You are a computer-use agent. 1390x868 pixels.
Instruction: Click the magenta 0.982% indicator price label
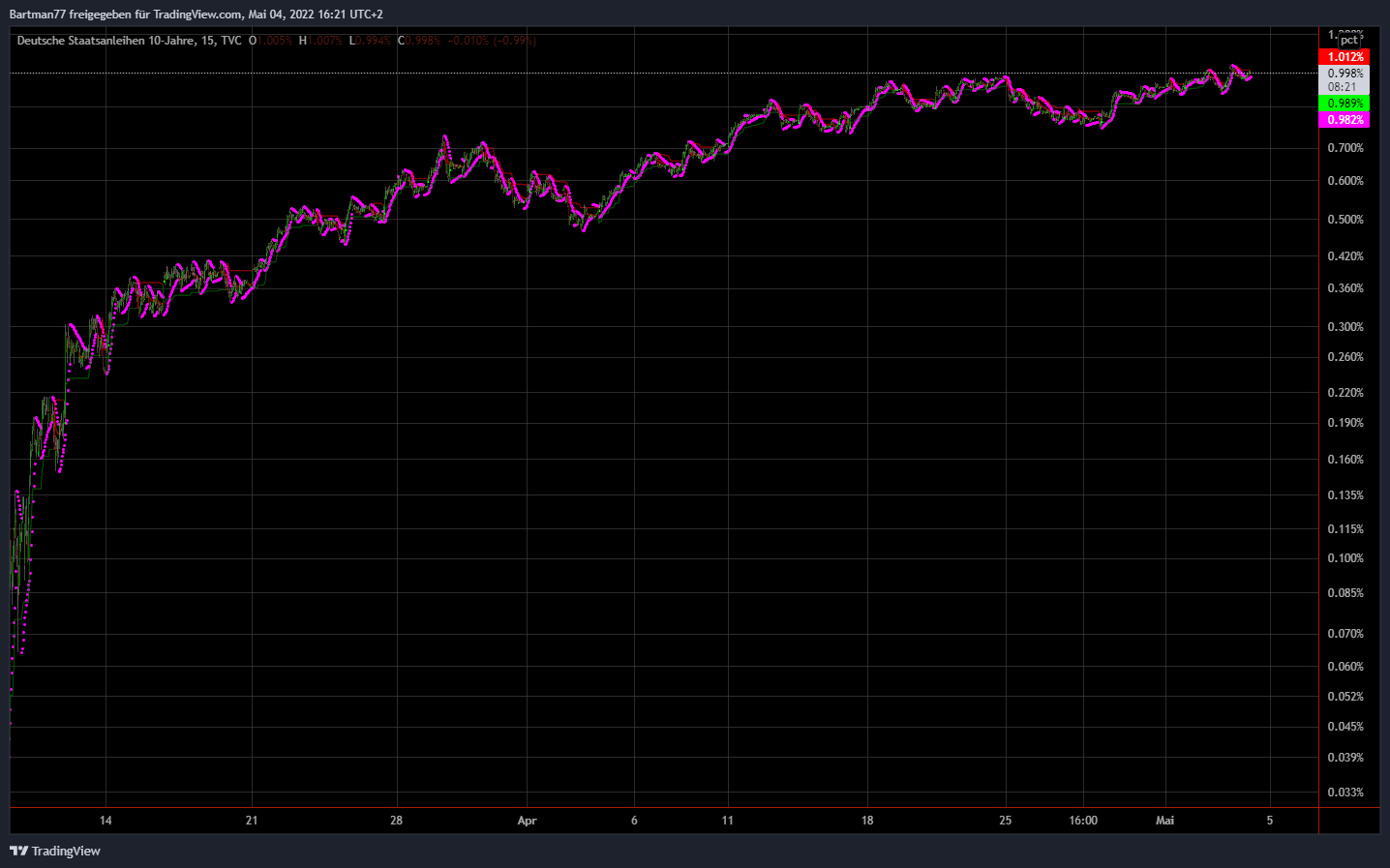click(x=1346, y=119)
